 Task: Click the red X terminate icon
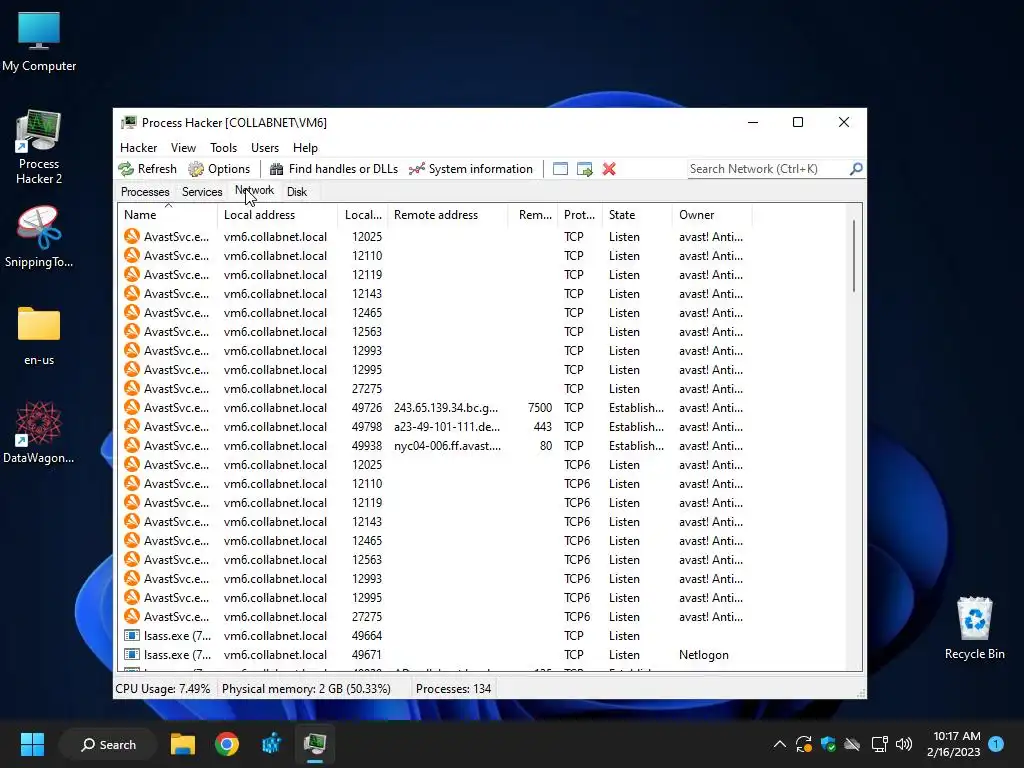coord(609,169)
